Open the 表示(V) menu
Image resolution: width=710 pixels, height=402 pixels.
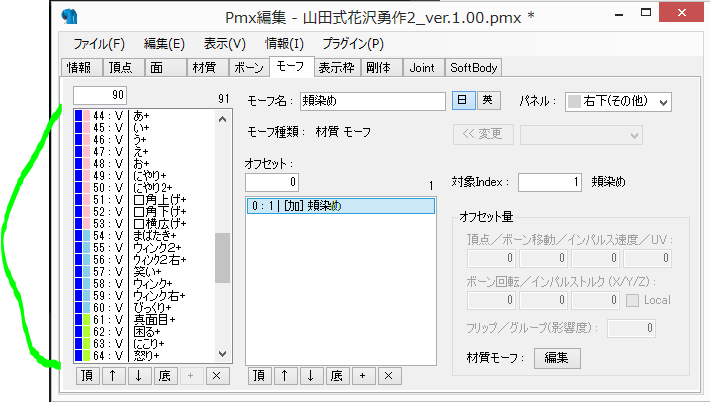[x=225, y=44]
